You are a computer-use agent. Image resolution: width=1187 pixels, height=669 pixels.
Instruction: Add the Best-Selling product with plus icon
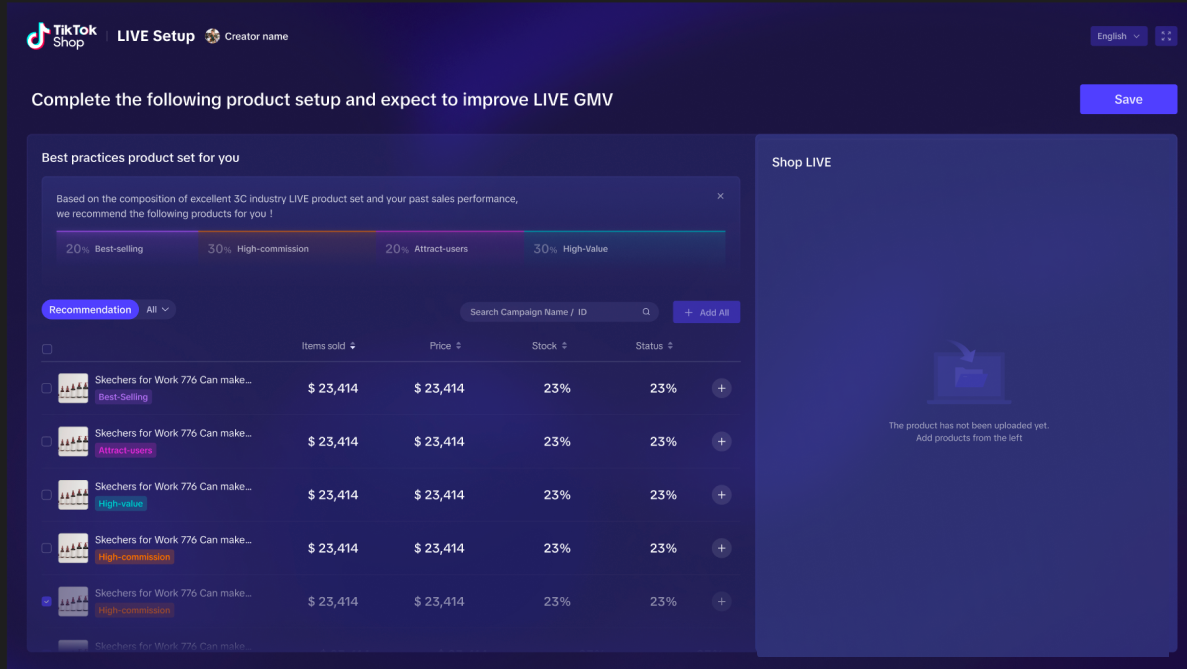(721, 388)
